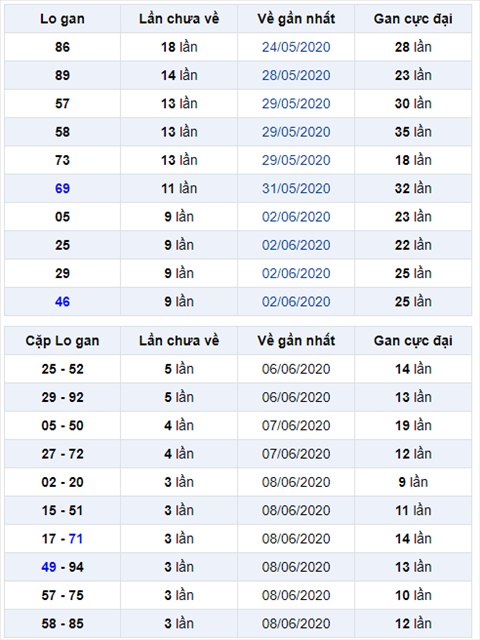Click the date link 24/05/2020
The height and width of the screenshot is (640, 480).
pyautogui.click(x=296, y=47)
